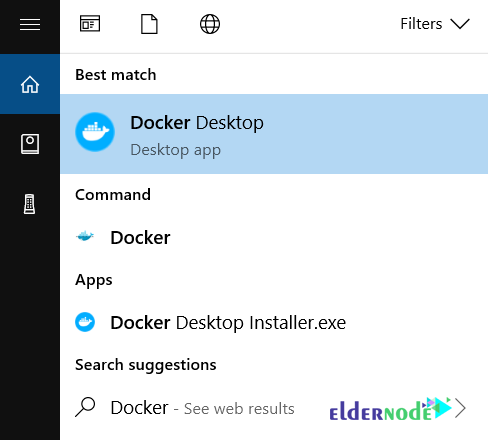Open the devices tower icon in sidebar
The image size is (488, 440).
[29, 204]
